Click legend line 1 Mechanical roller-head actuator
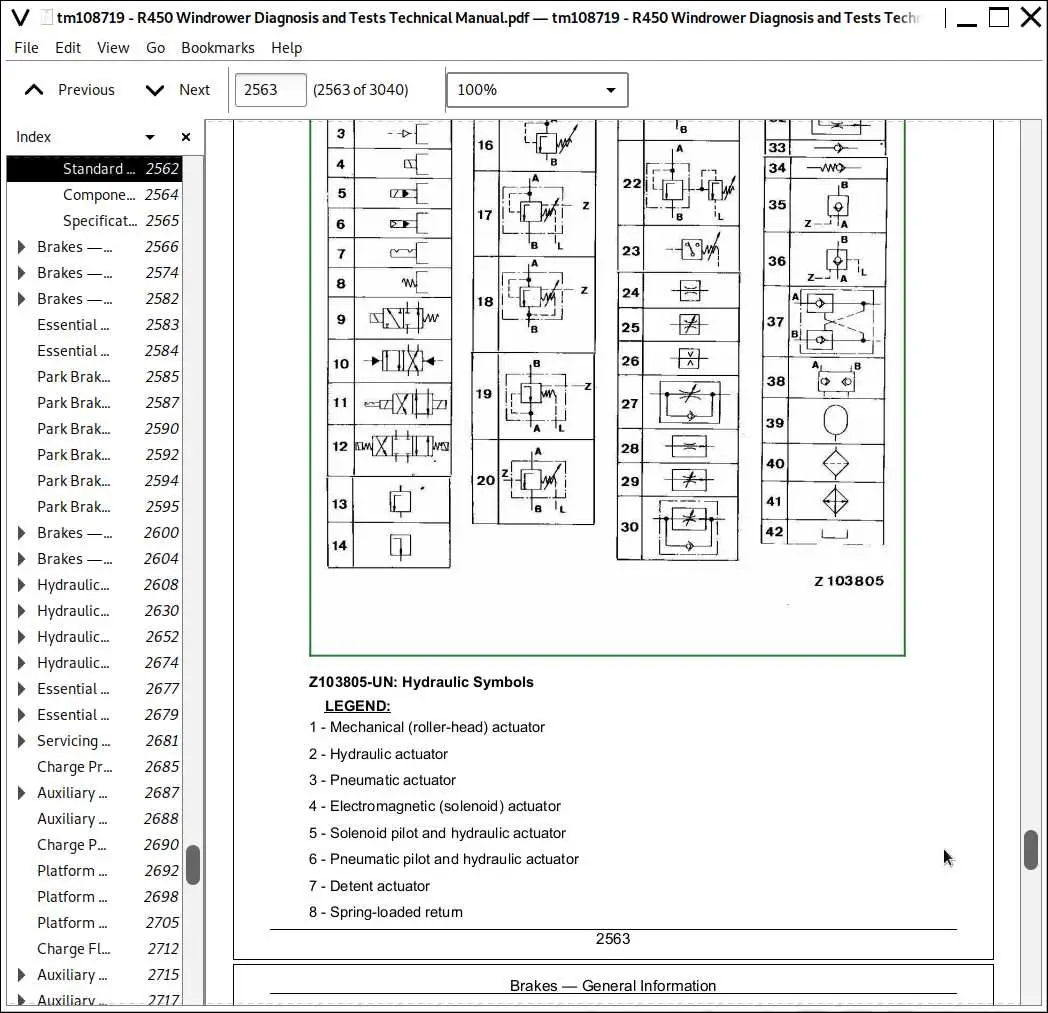 point(426,727)
